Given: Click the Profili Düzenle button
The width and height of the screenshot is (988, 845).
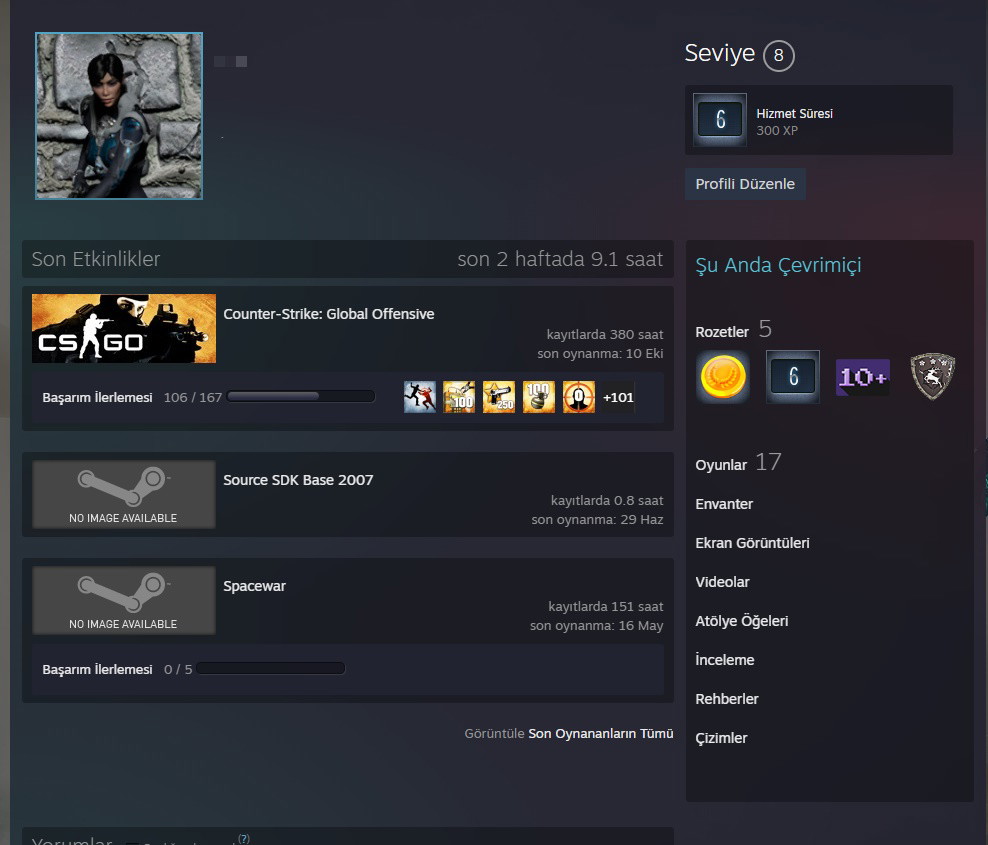Looking at the screenshot, I should 745,184.
